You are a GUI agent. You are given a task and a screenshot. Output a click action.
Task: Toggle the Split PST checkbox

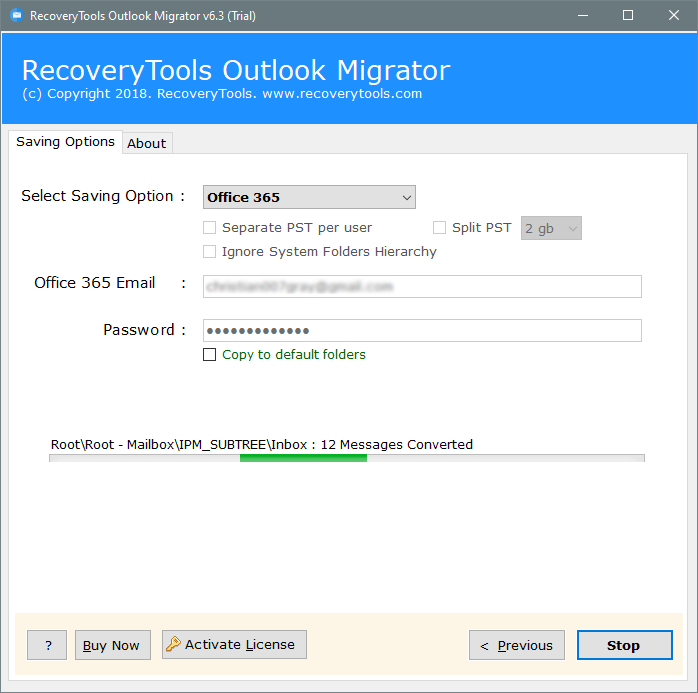(x=439, y=227)
